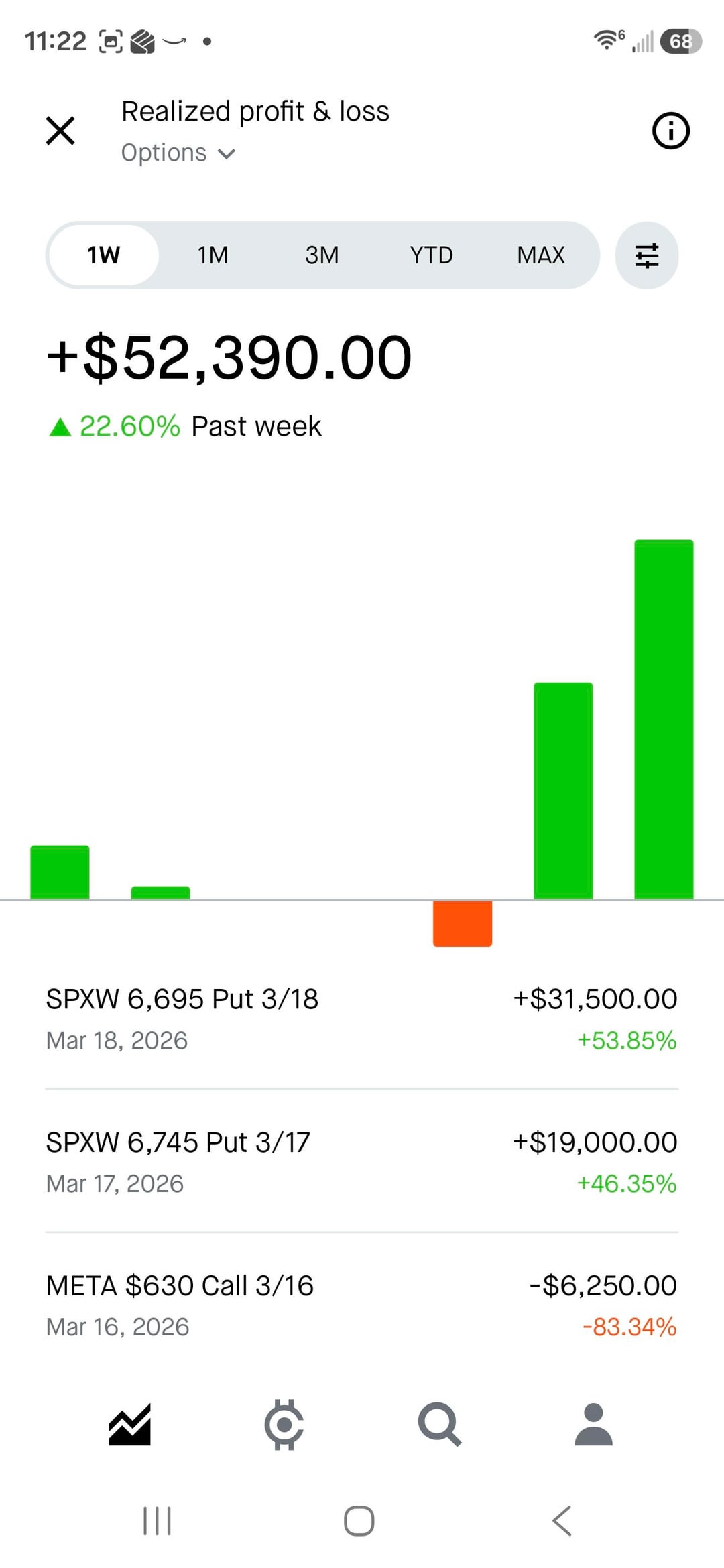Select the YTD time range tab

[431, 255]
